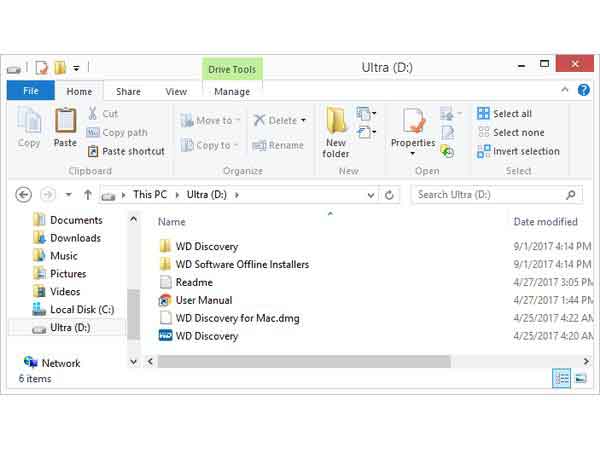Click the Forward navigation arrow
This screenshot has height=450, width=600.
[48, 195]
